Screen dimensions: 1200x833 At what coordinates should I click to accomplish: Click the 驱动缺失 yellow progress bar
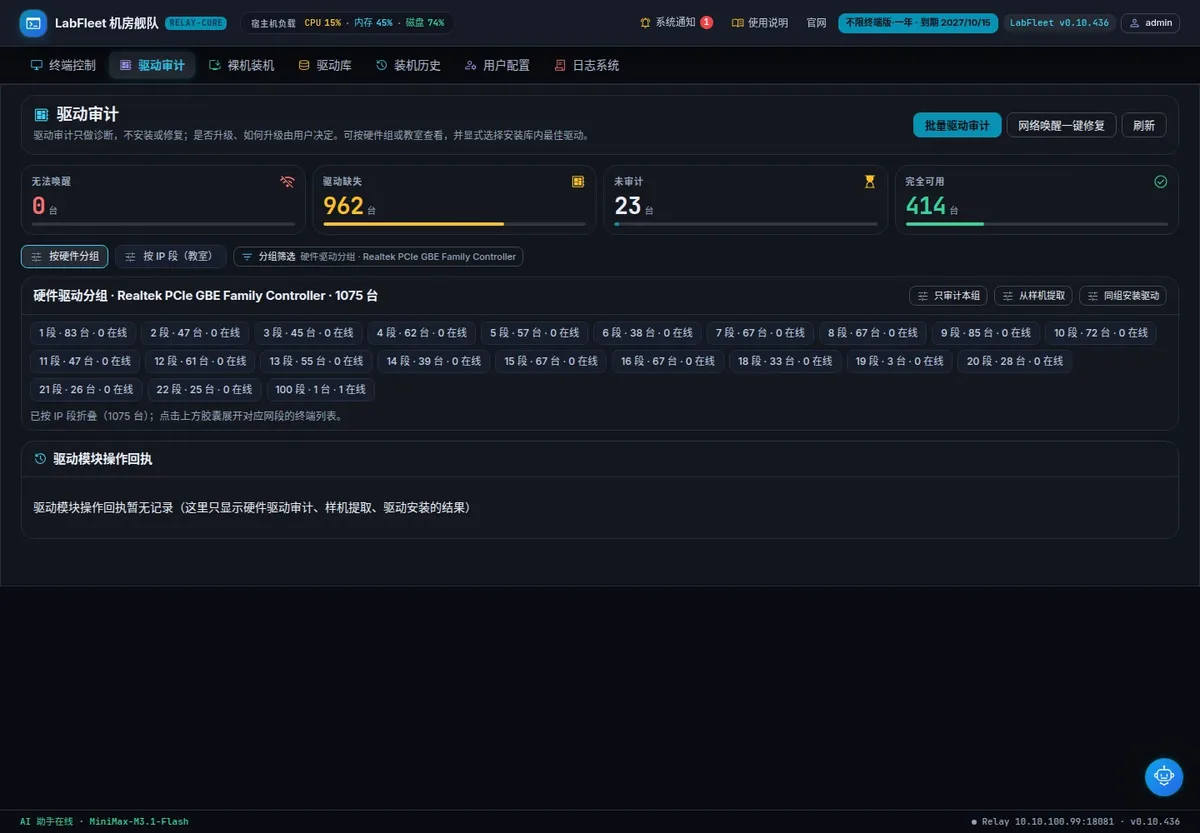coord(413,224)
